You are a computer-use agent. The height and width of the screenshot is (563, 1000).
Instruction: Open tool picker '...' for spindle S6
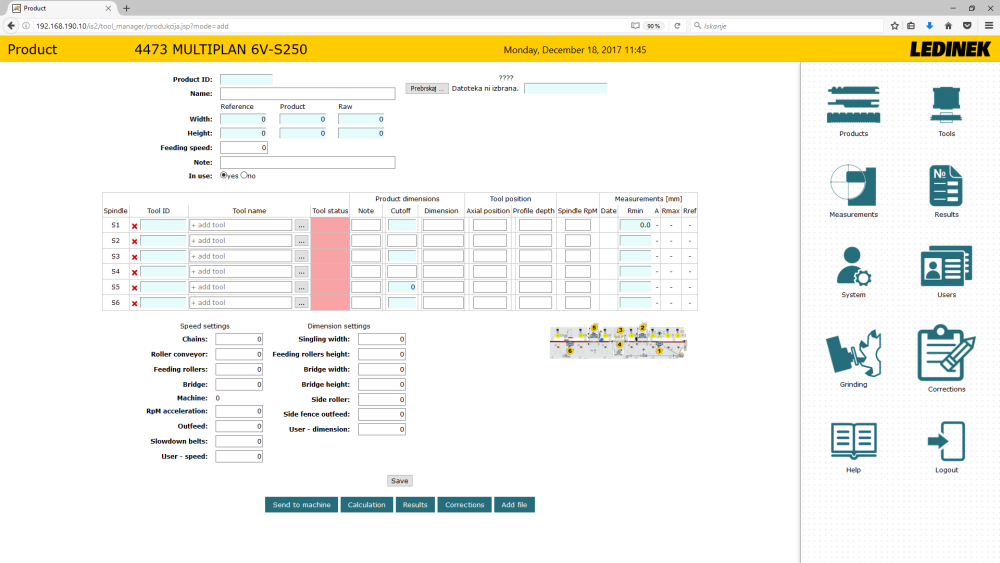pyautogui.click(x=302, y=303)
